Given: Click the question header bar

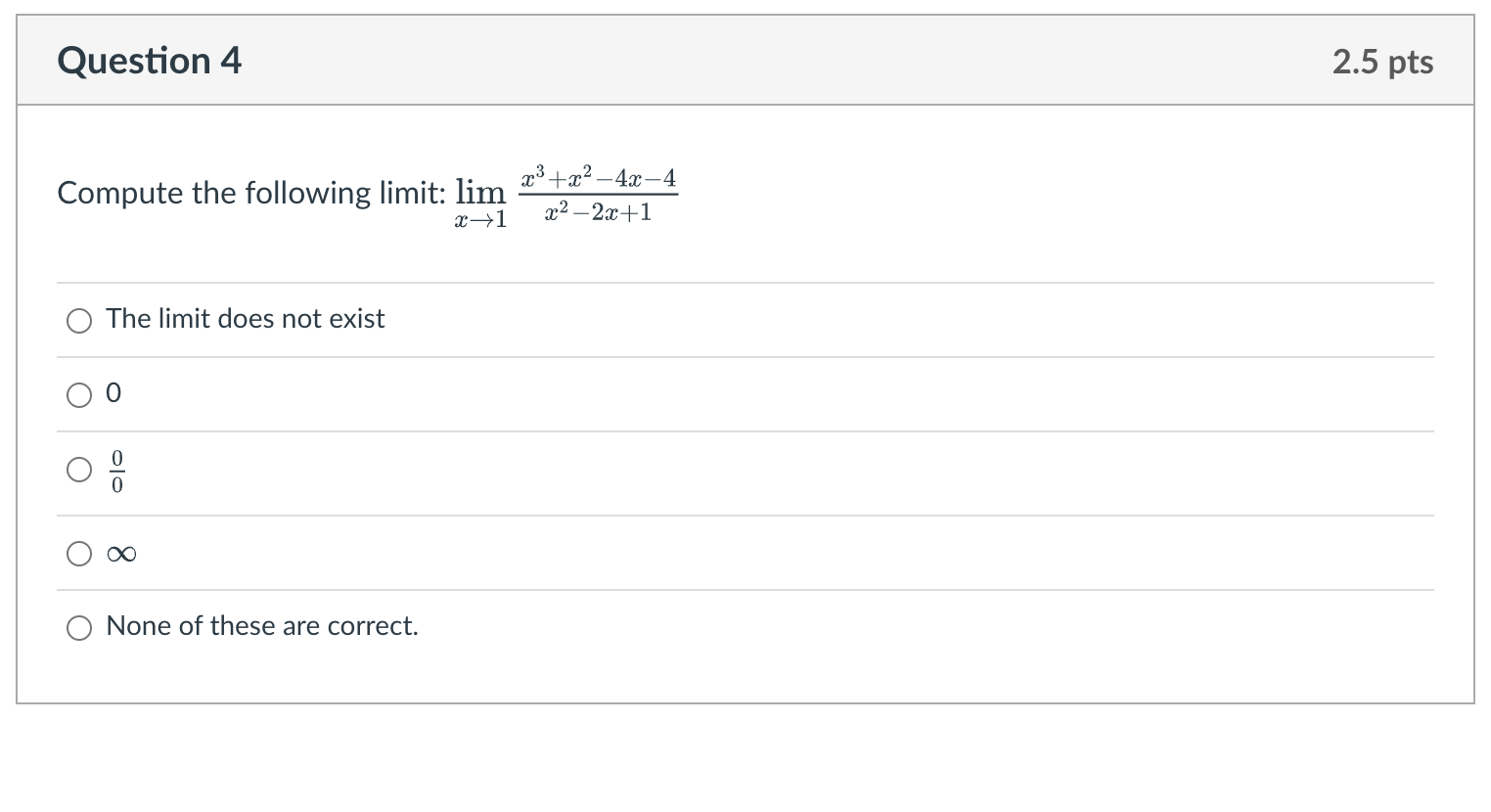Looking at the screenshot, I should [744, 60].
